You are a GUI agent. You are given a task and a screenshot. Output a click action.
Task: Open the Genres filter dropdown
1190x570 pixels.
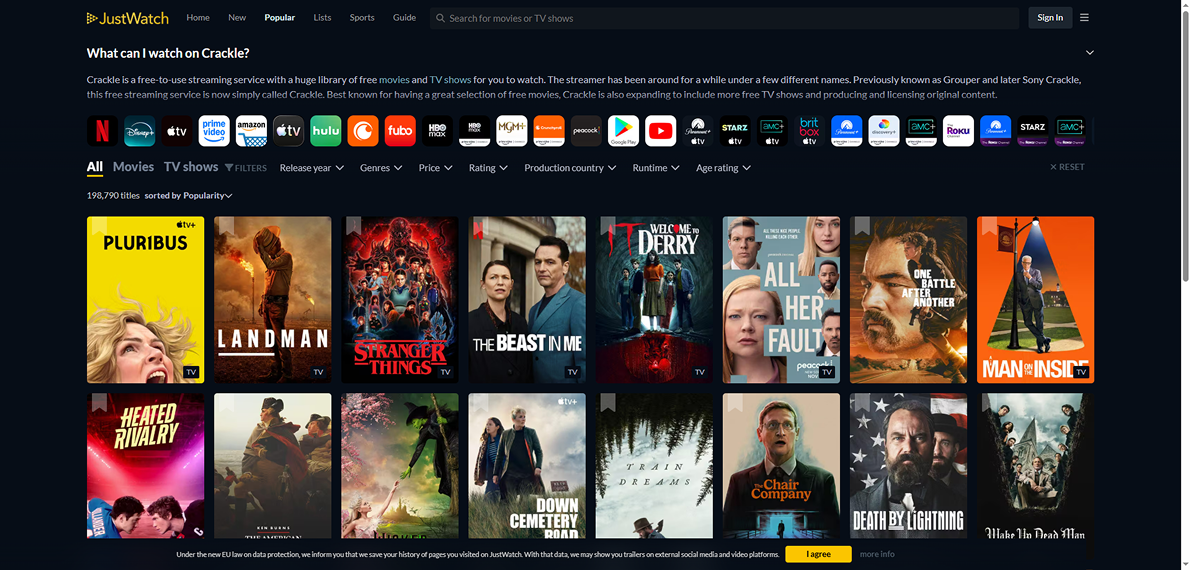(381, 168)
